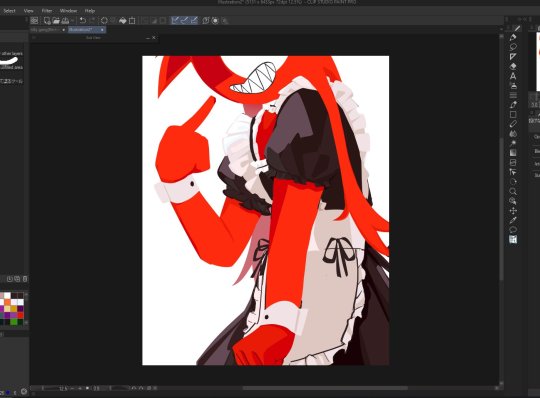Screen dimensions: 540x398
Task: Click the rotation slider in the canvas status bar
Action: pos(119,388)
